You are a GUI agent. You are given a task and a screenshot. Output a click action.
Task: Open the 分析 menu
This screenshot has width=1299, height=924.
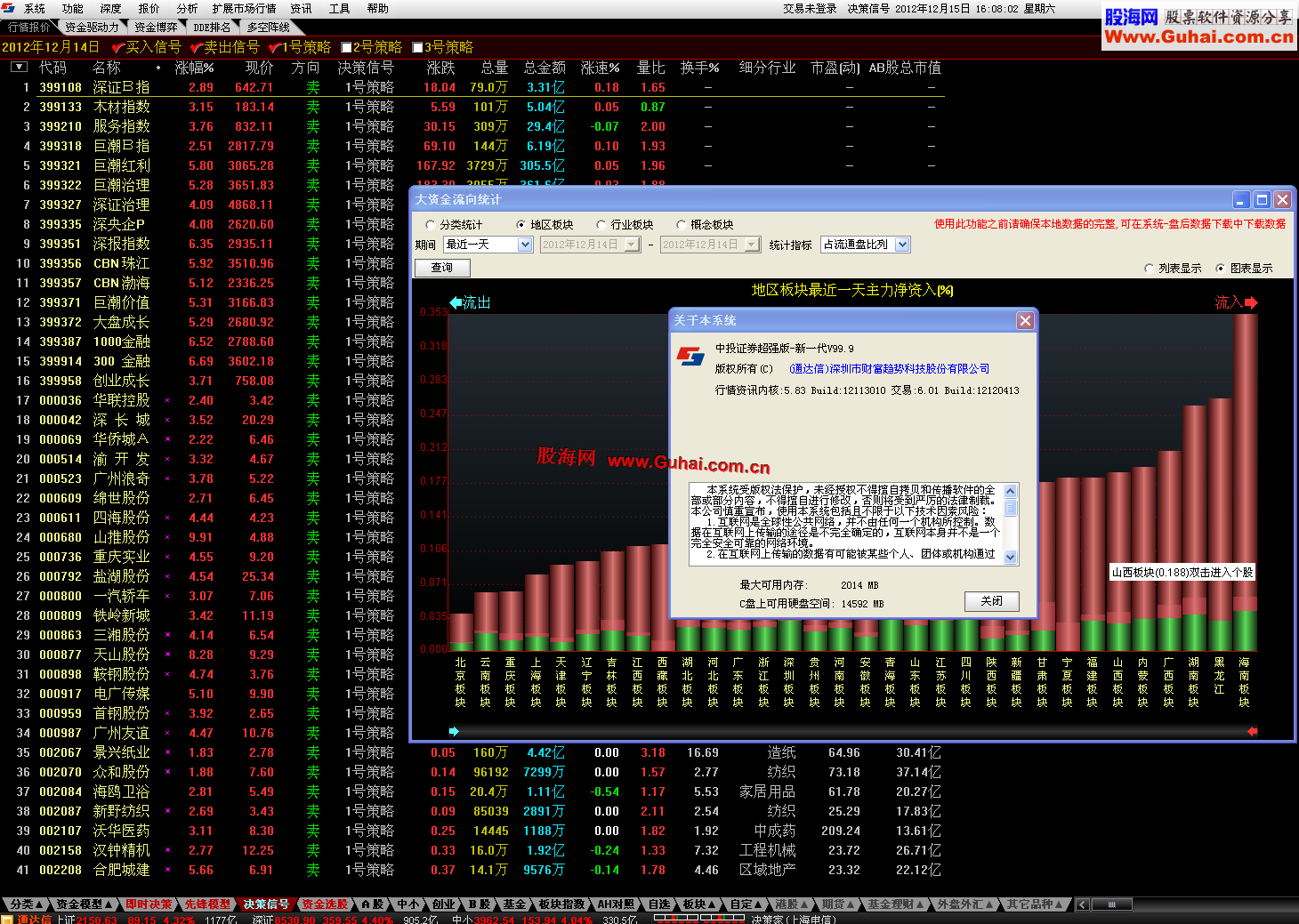point(187,9)
